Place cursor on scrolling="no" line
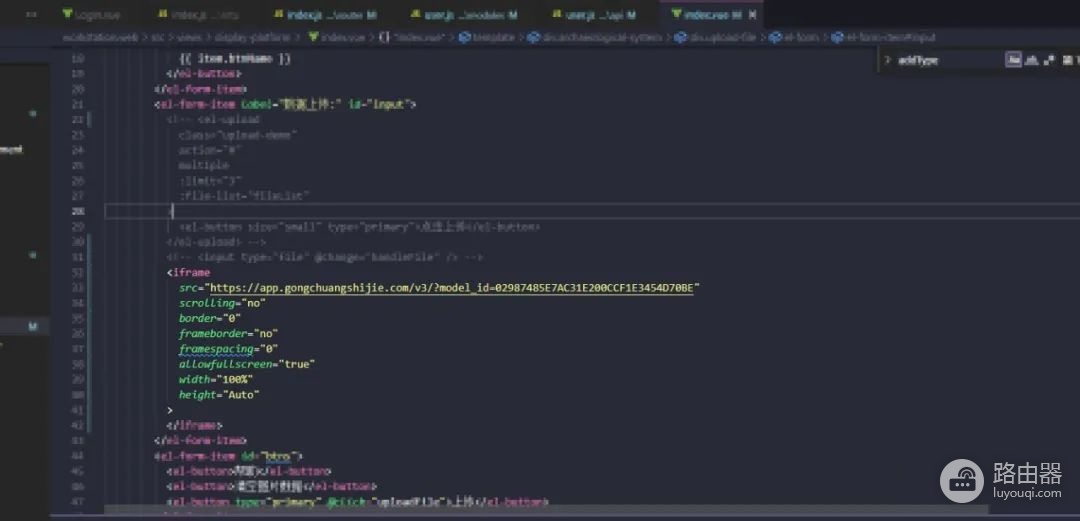 pos(222,303)
